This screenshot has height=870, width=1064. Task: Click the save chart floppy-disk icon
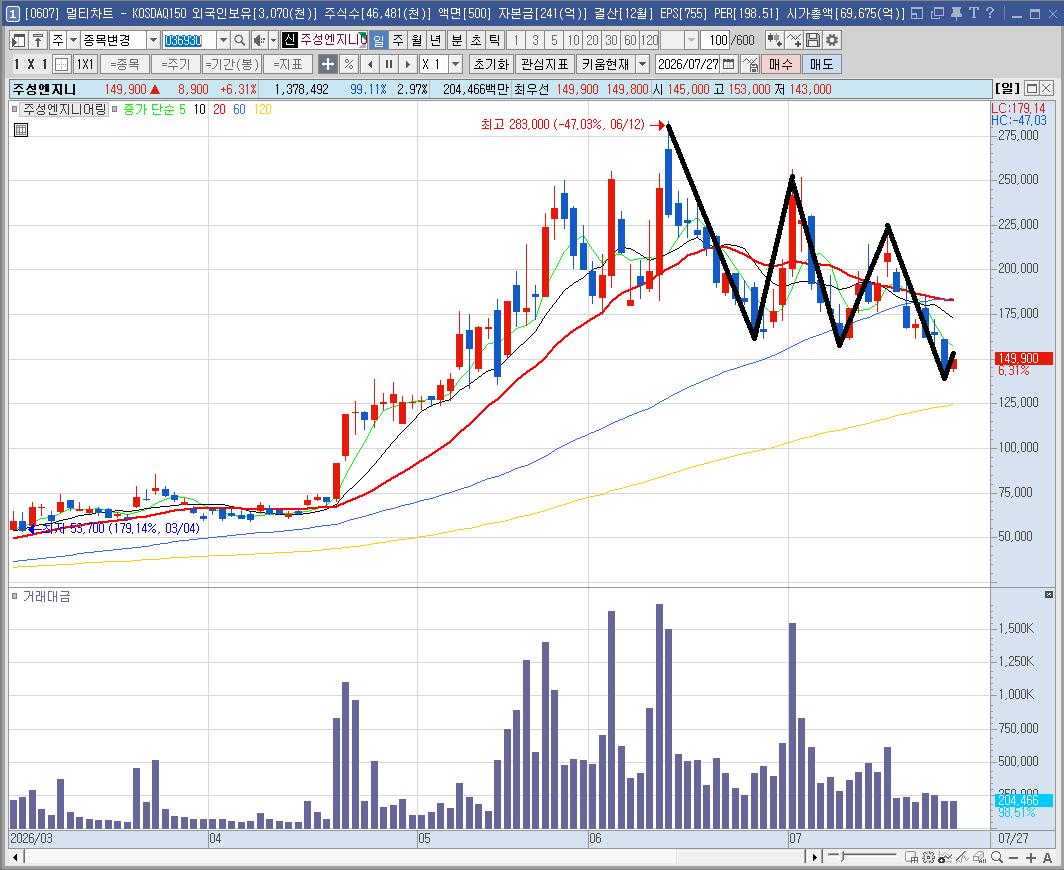813,41
